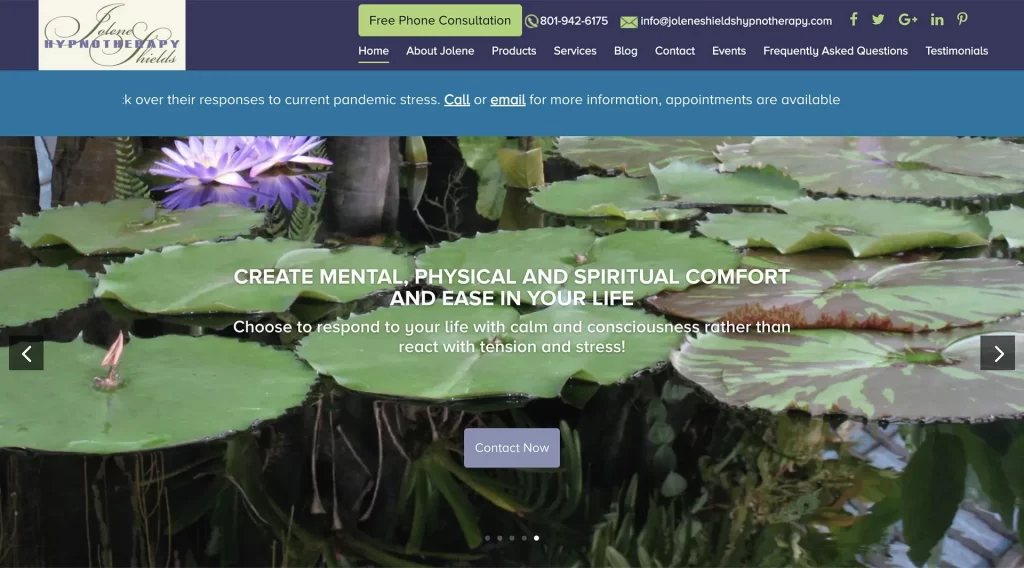Click the envelope email icon
The width and height of the screenshot is (1024, 568).
point(628,22)
